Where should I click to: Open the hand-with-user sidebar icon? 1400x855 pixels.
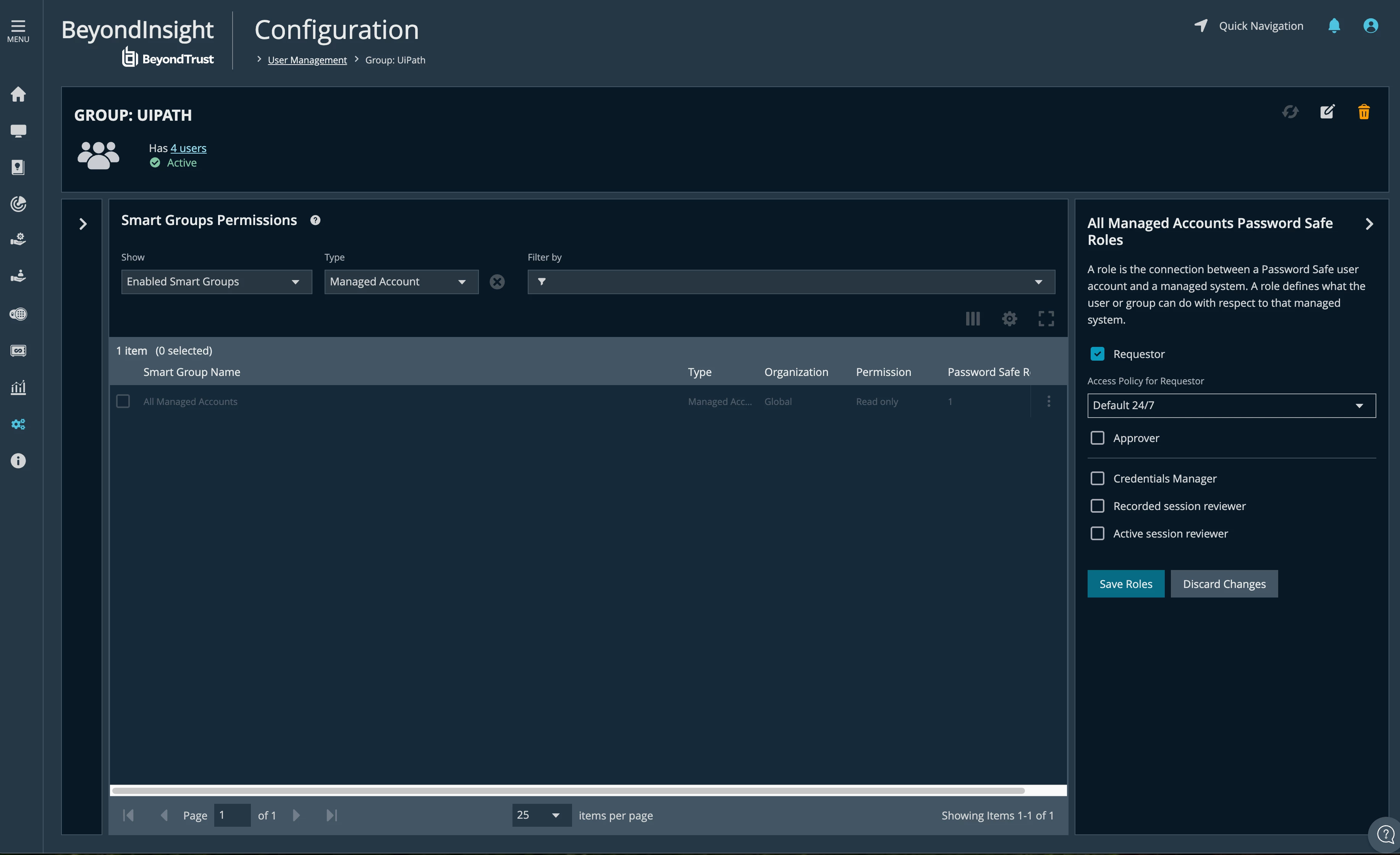pos(18,277)
